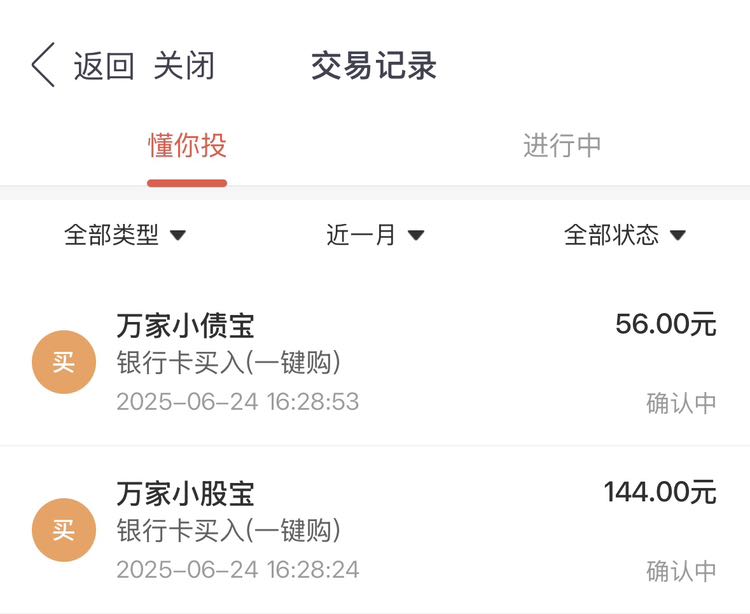
Task: Click the arrow beside 近一月
Action: pyautogui.click(x=416, y=235)
